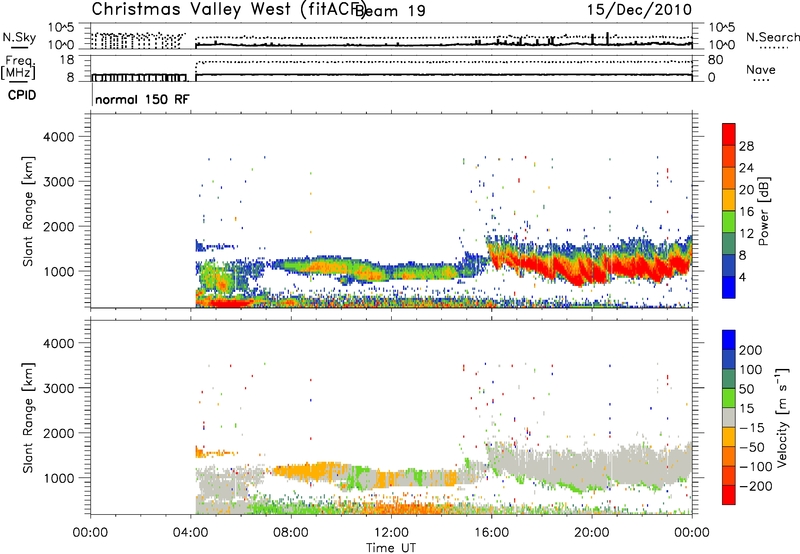The height and width of the screenshot is (554, 800).
Task: Click the '80' Nave axis tick
Action: (715, 60)
